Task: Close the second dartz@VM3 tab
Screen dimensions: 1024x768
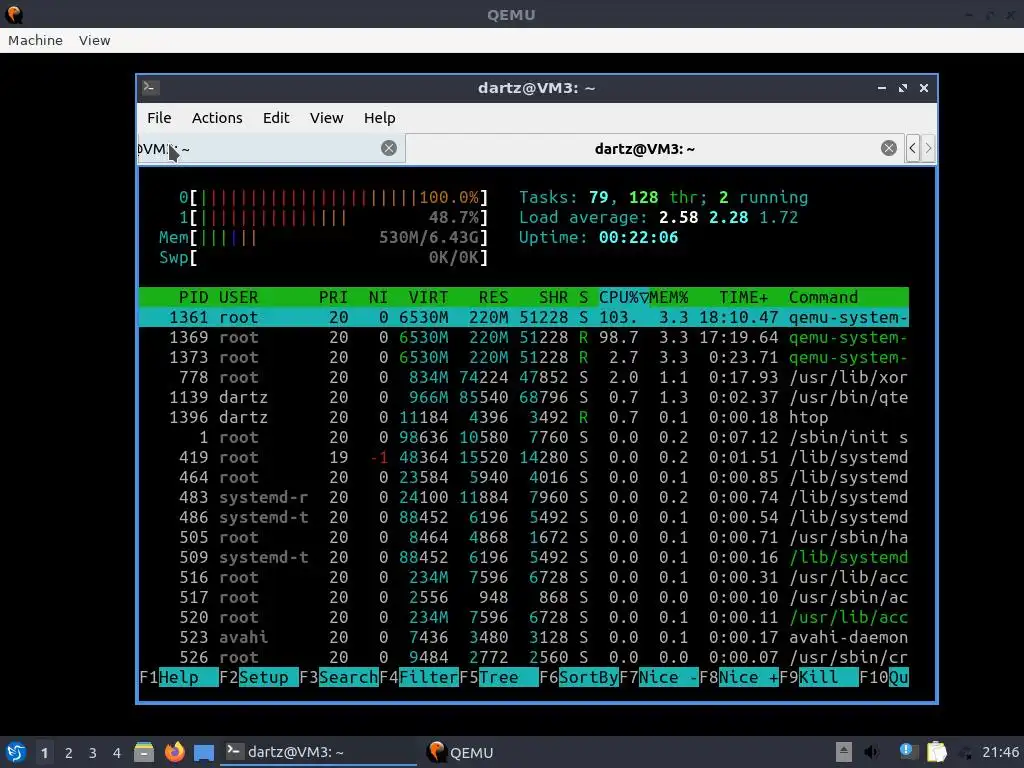Action: [889, 148]
